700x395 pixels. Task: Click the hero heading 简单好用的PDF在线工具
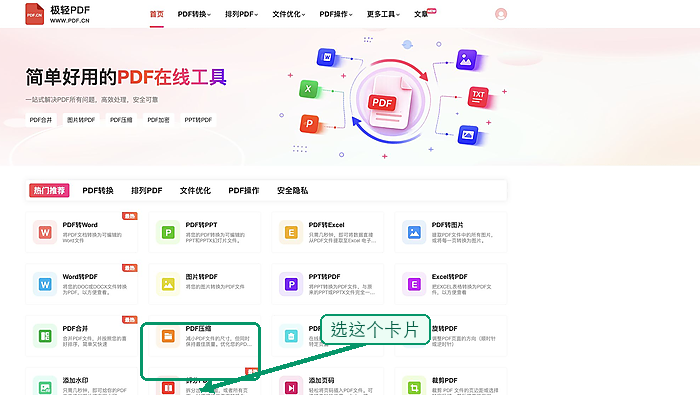pyautogui.click(x=126, y=77)
